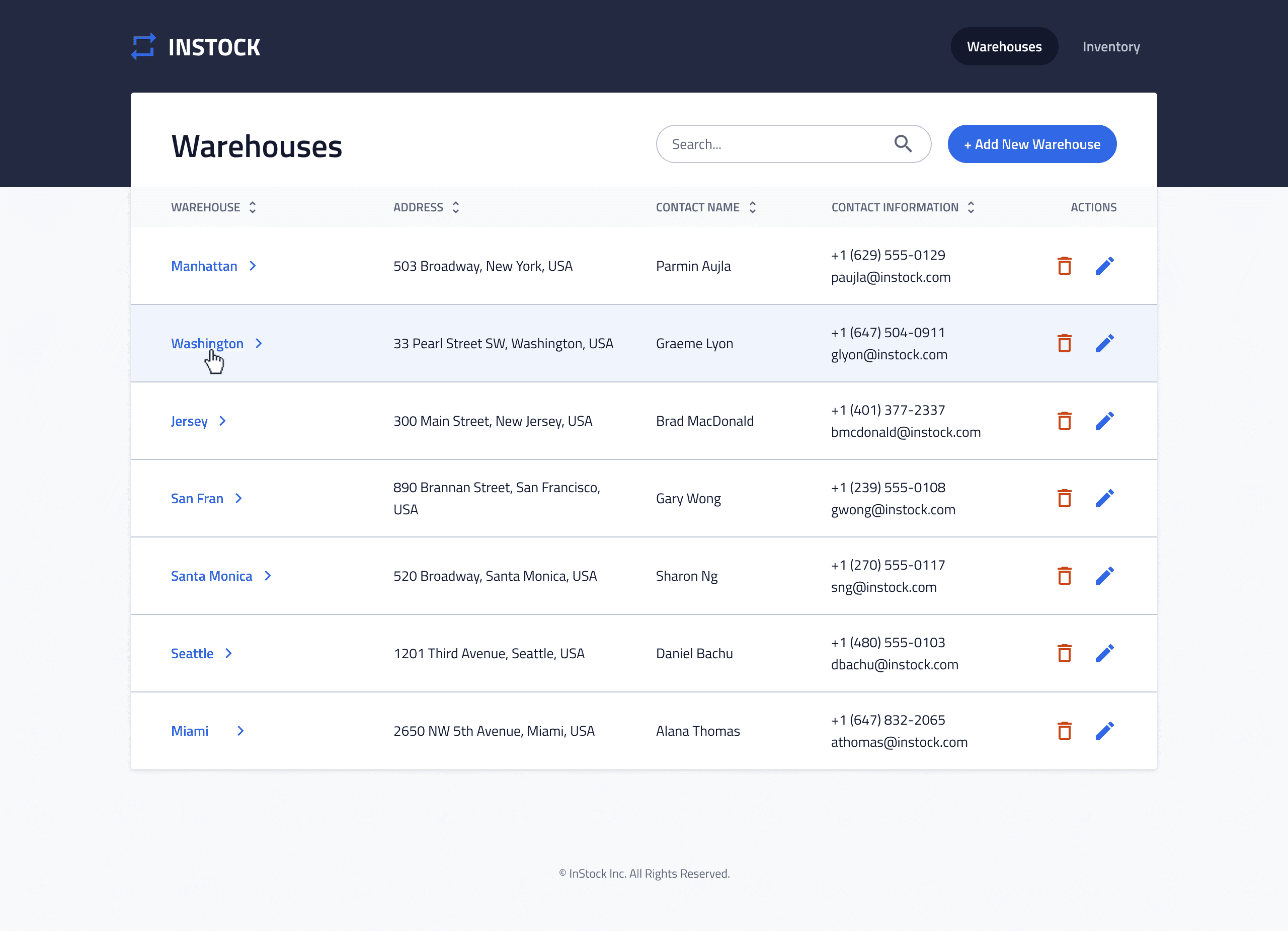Viewport: 1288px width, 931px height.
Task: Sort by Contact Name column
Action: pos(753,207)
